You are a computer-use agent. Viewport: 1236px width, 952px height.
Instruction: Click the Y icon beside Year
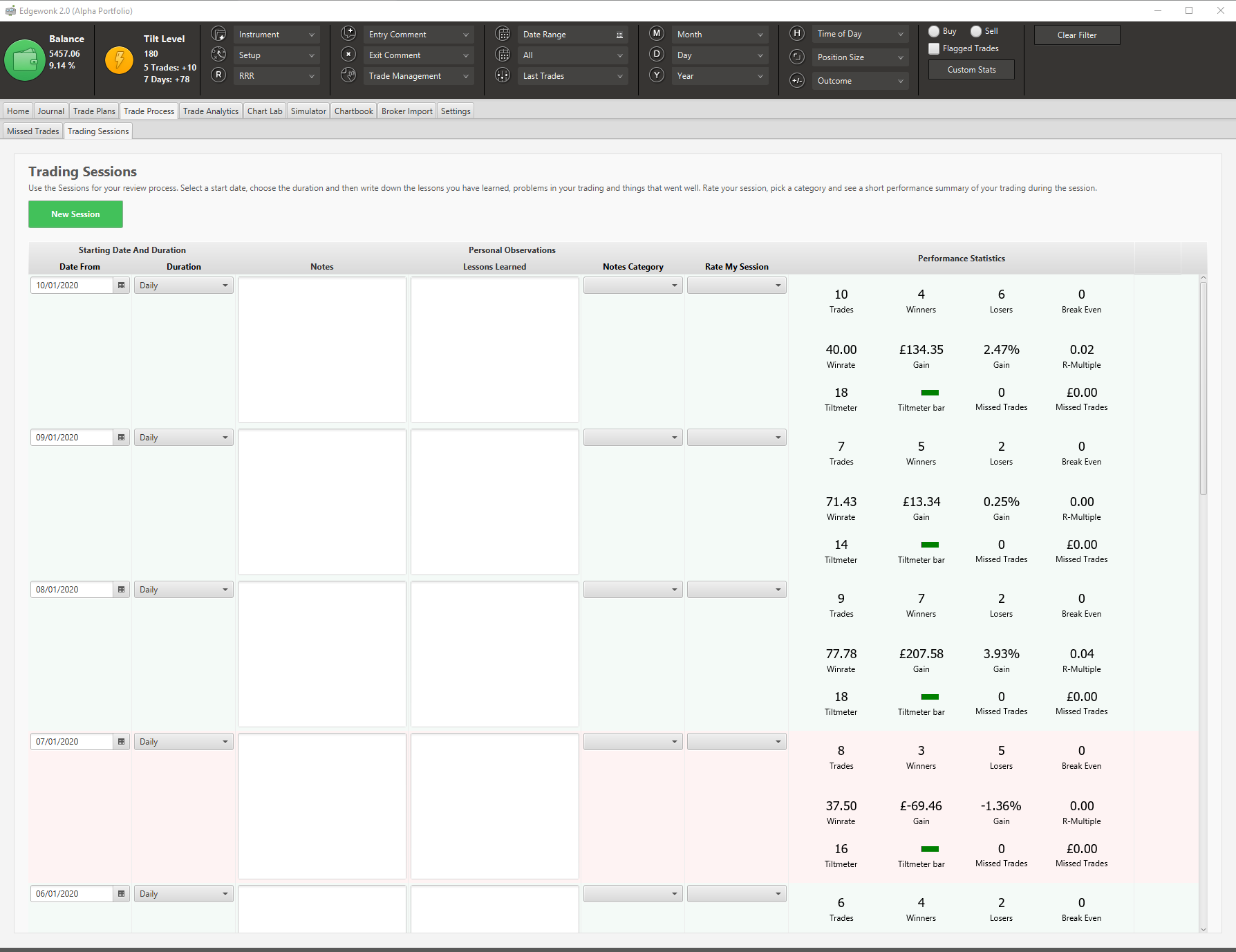pos(657,75)
